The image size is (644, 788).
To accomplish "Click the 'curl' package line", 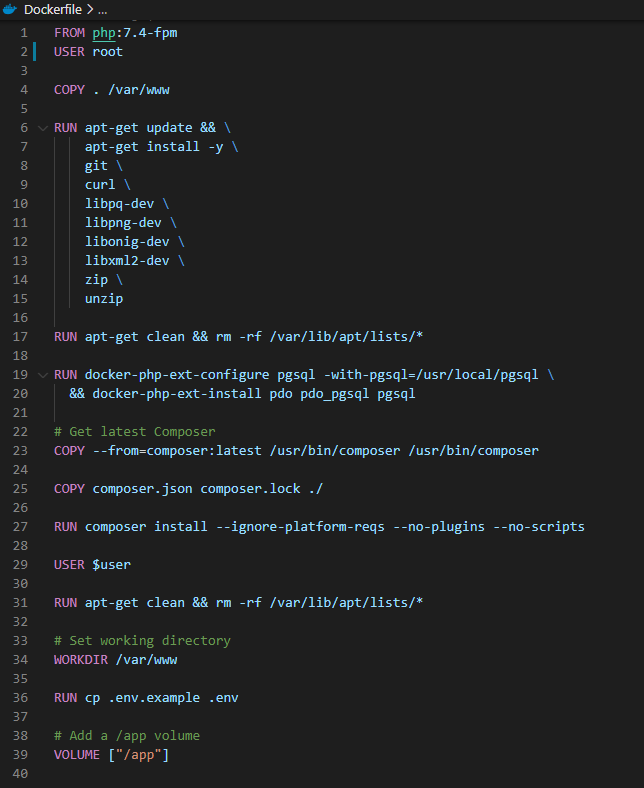I will (100, 185).
